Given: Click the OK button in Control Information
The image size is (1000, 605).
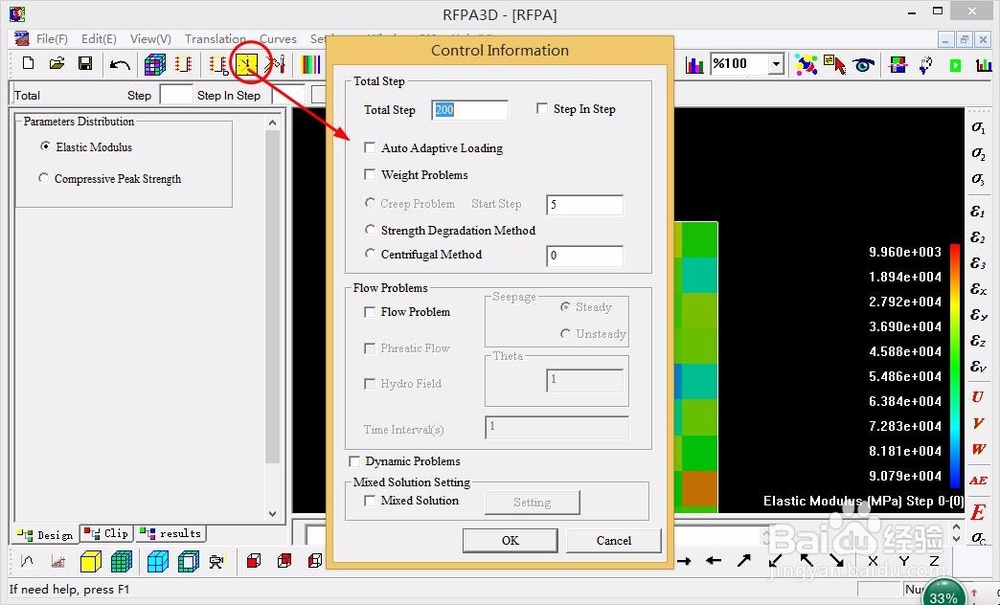Looking at the screenshot, I should 509,540.
